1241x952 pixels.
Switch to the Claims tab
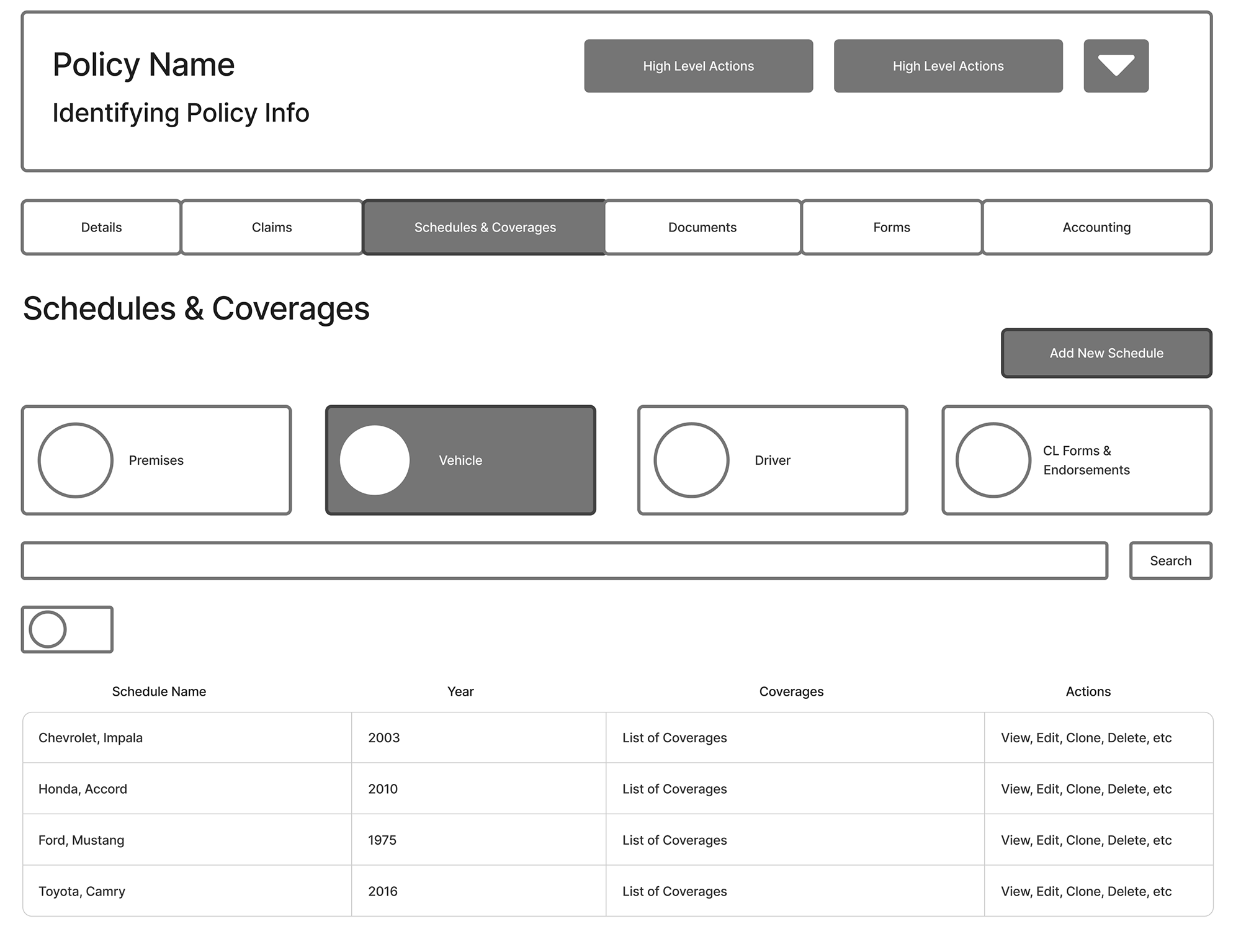coord(272,227)
